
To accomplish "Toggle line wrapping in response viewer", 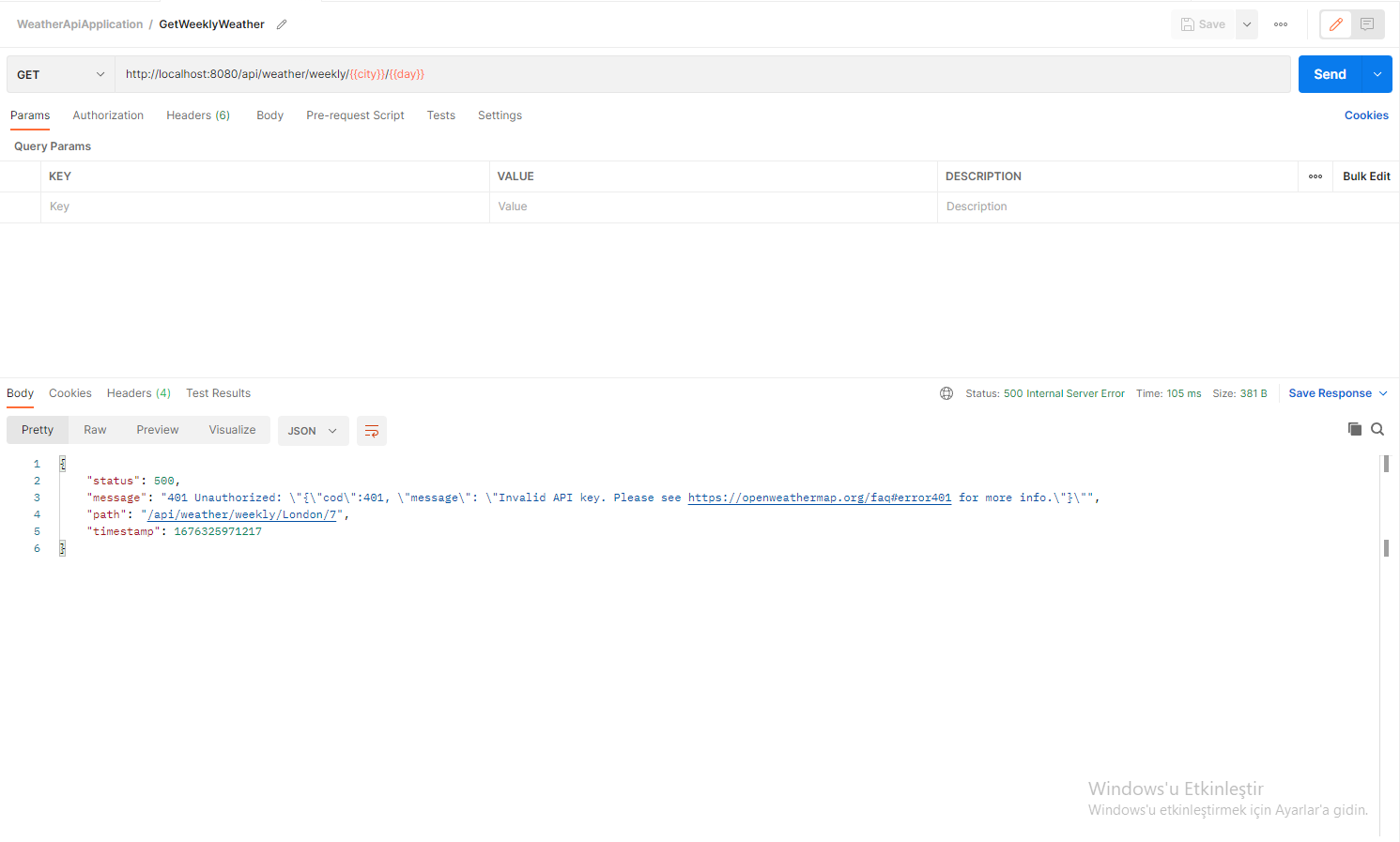I will pyautogui.click(x=371, y=431).
